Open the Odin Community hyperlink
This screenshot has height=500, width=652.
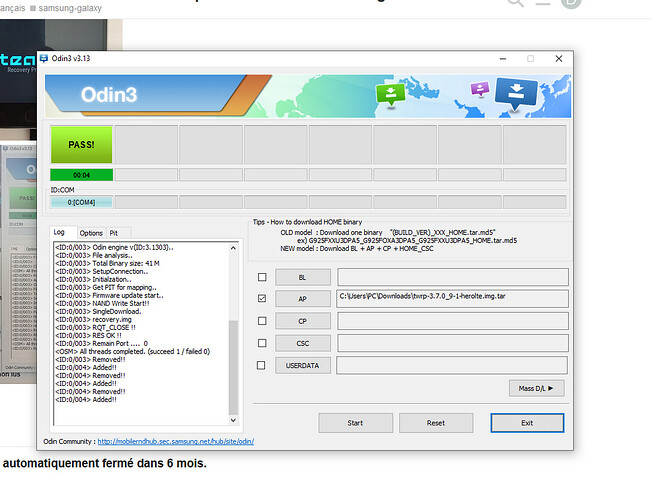[175, 441]
